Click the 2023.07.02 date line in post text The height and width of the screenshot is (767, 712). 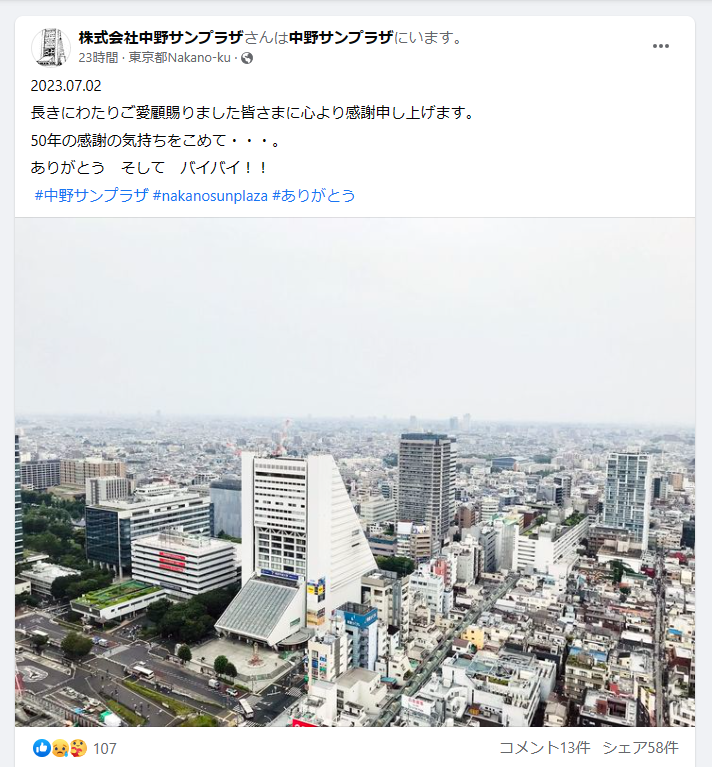click(66, 86)
